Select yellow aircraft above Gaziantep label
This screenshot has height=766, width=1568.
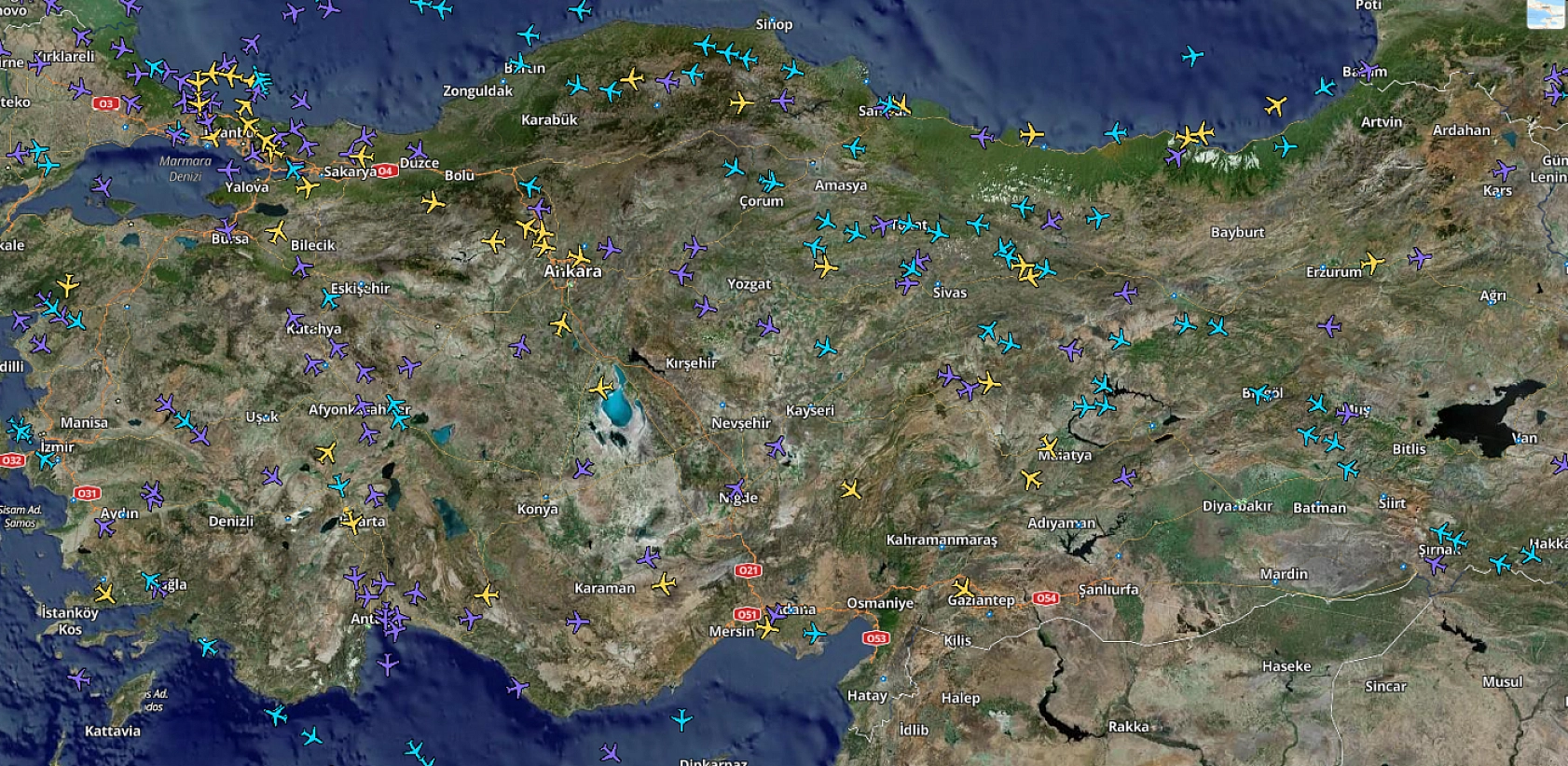point(963,588)
